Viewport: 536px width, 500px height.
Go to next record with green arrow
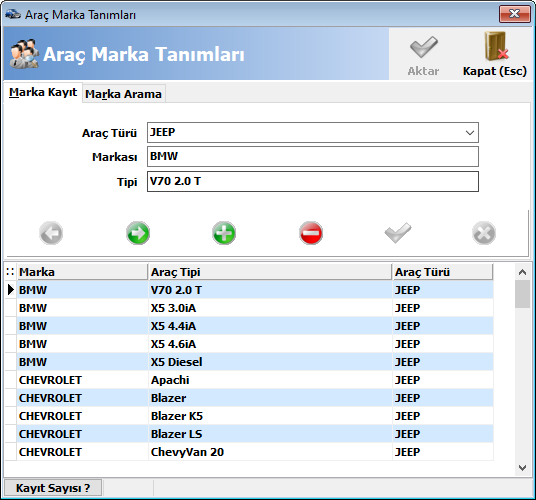(138, 233)
